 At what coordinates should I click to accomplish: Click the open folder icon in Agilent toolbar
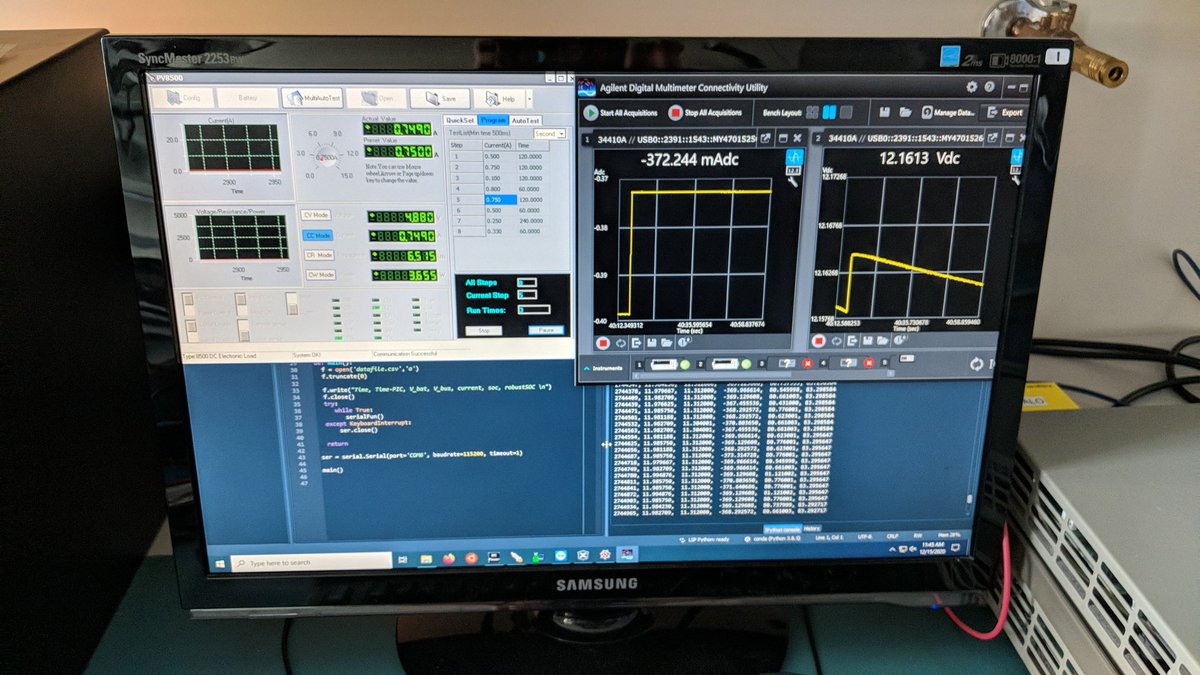coord(904,112)
